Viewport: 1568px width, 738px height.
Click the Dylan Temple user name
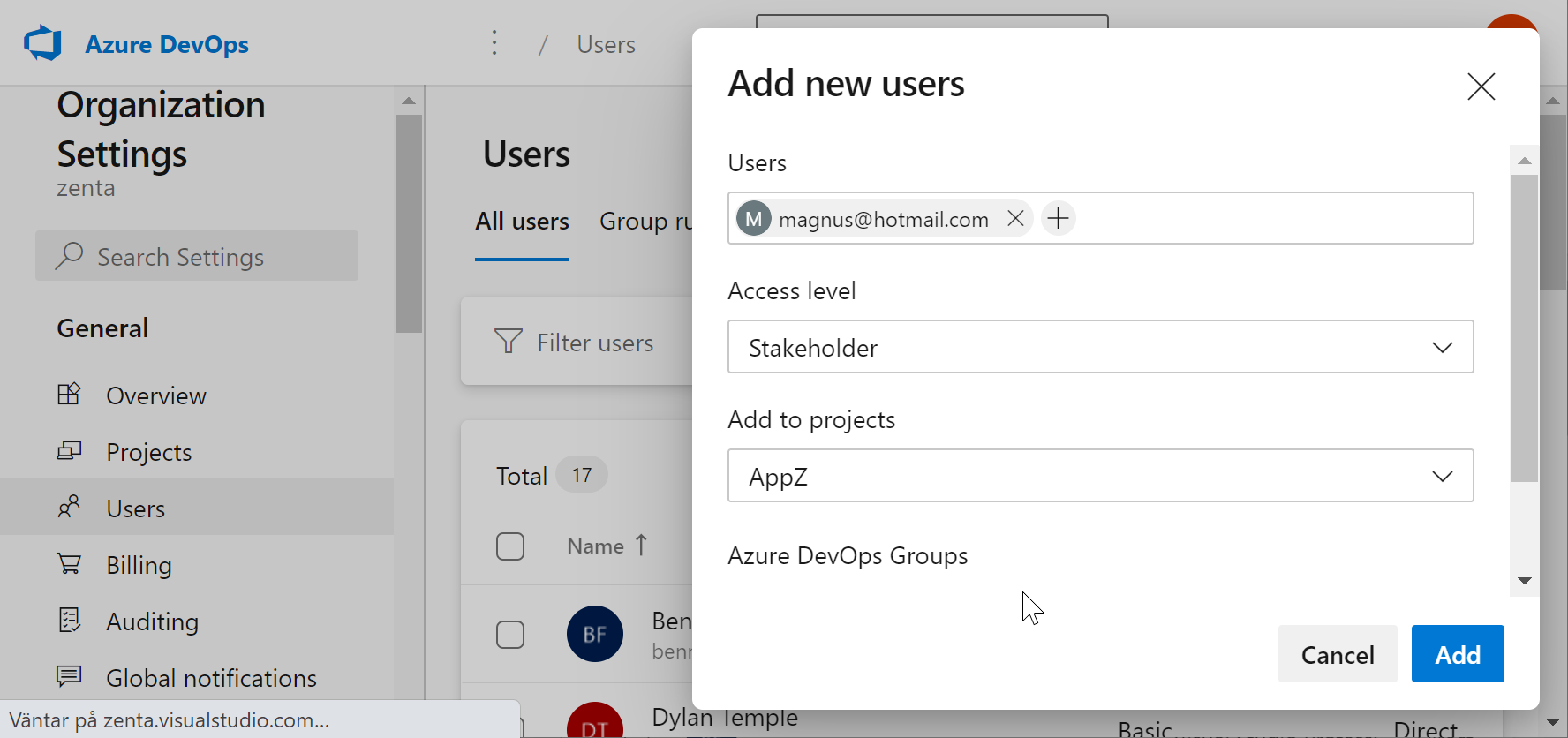point(725,717)
